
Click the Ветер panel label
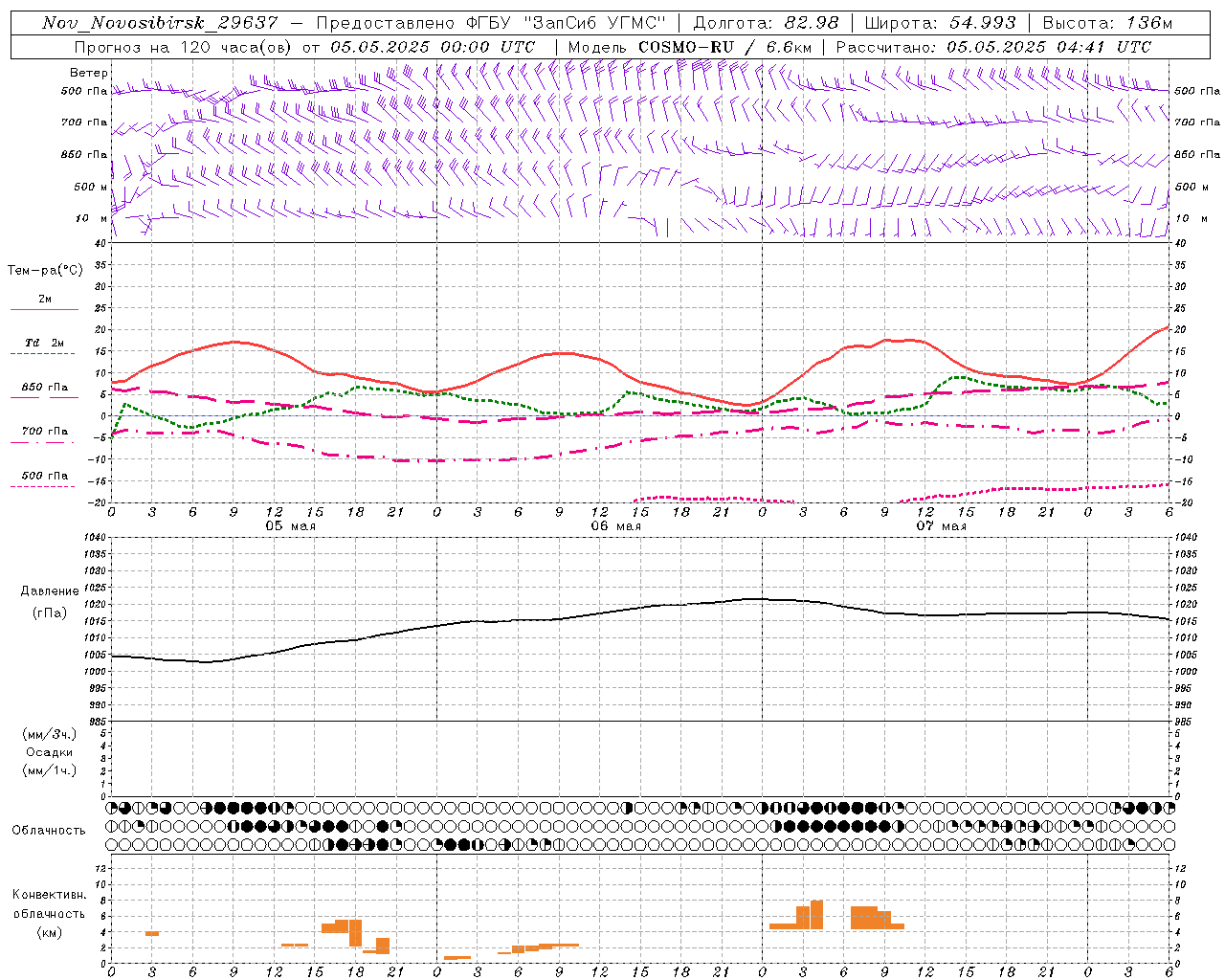pyautogui.click(x=89, y=73)
